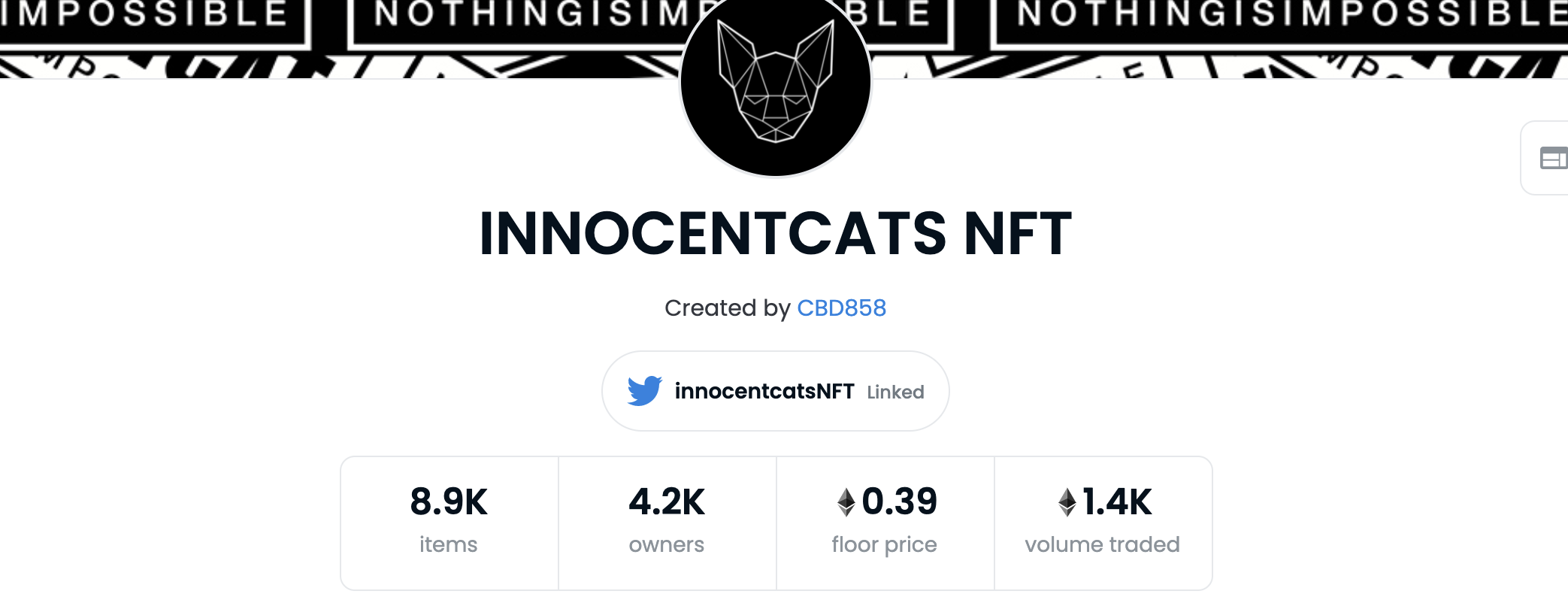Click the Twitter bird icon
1568x597 pixels.
644,391
